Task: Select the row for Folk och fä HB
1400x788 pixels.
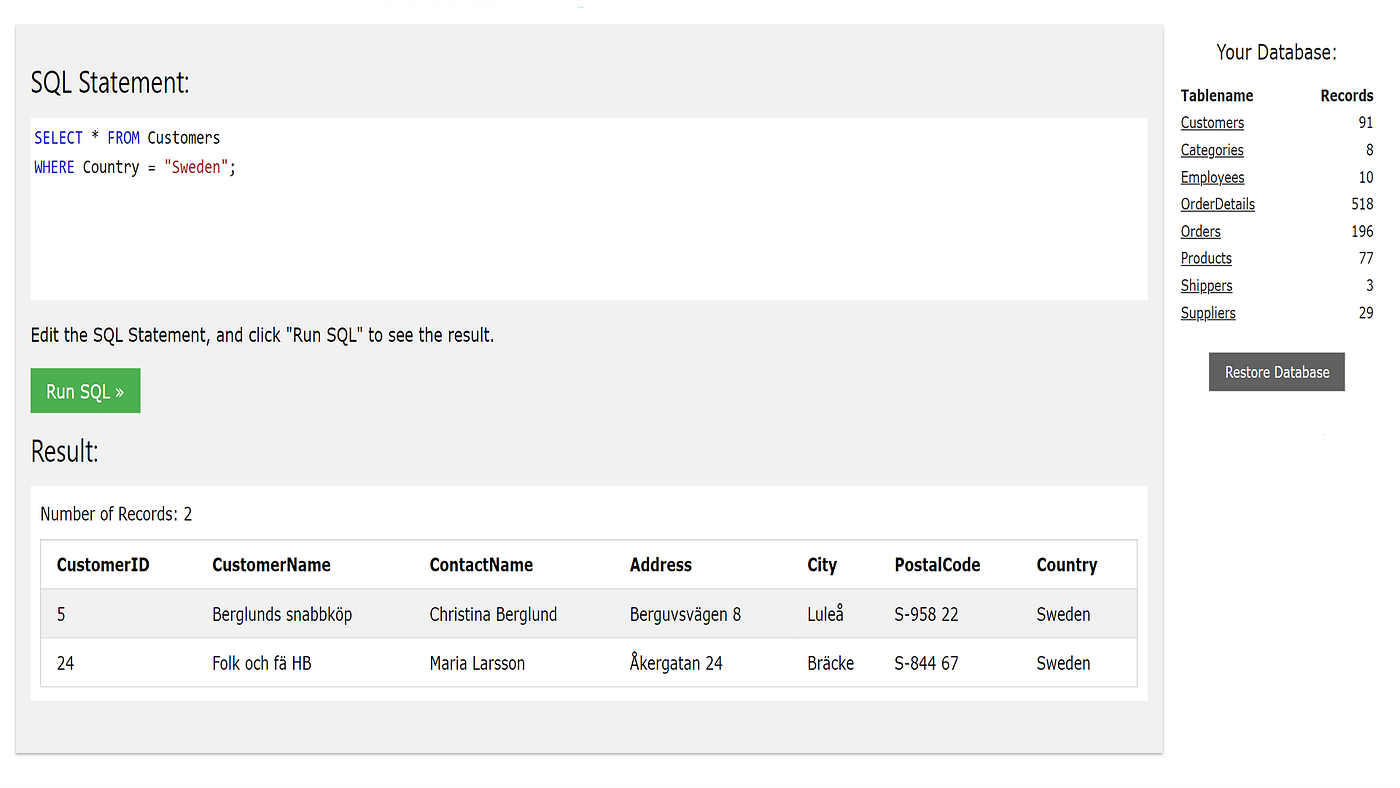Action: [x=500, y=662]
